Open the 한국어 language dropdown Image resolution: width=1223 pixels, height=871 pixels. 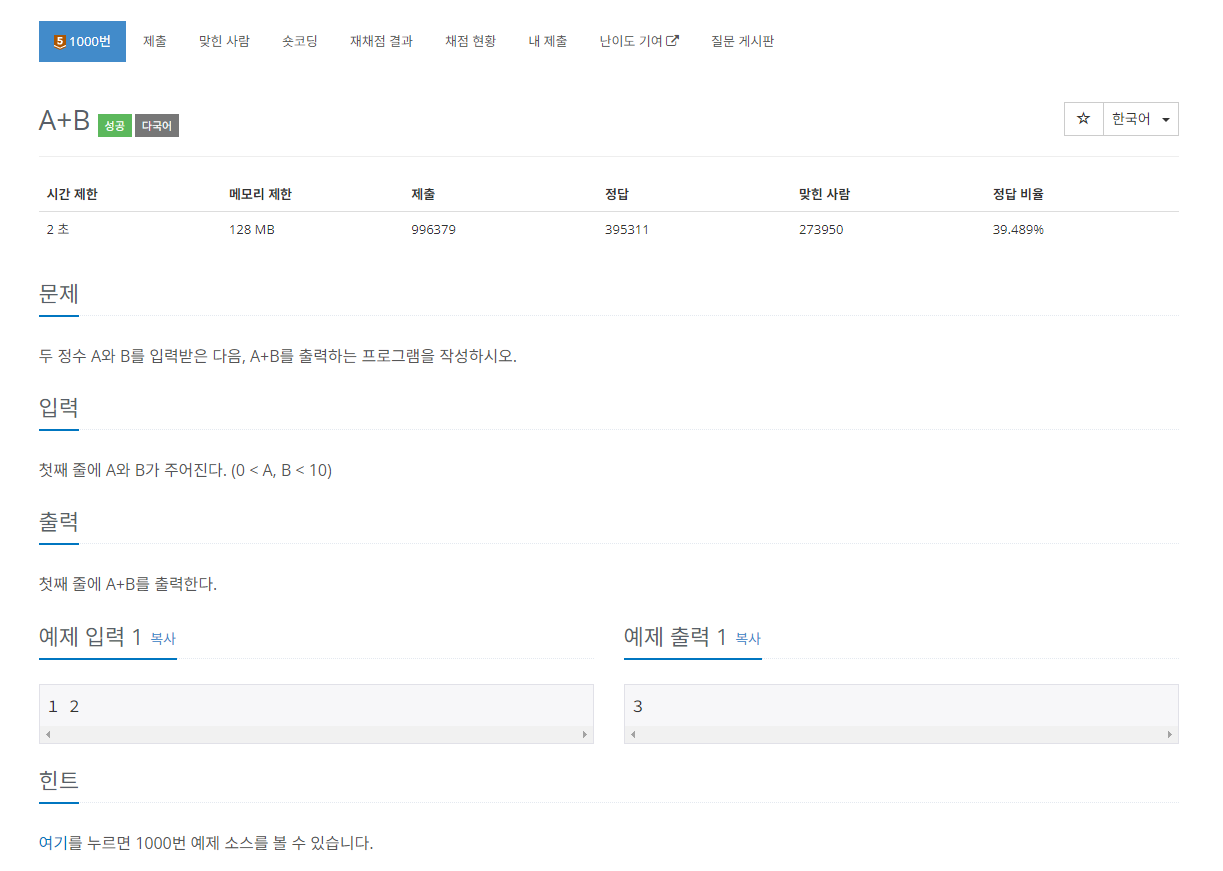(1140, 119)
